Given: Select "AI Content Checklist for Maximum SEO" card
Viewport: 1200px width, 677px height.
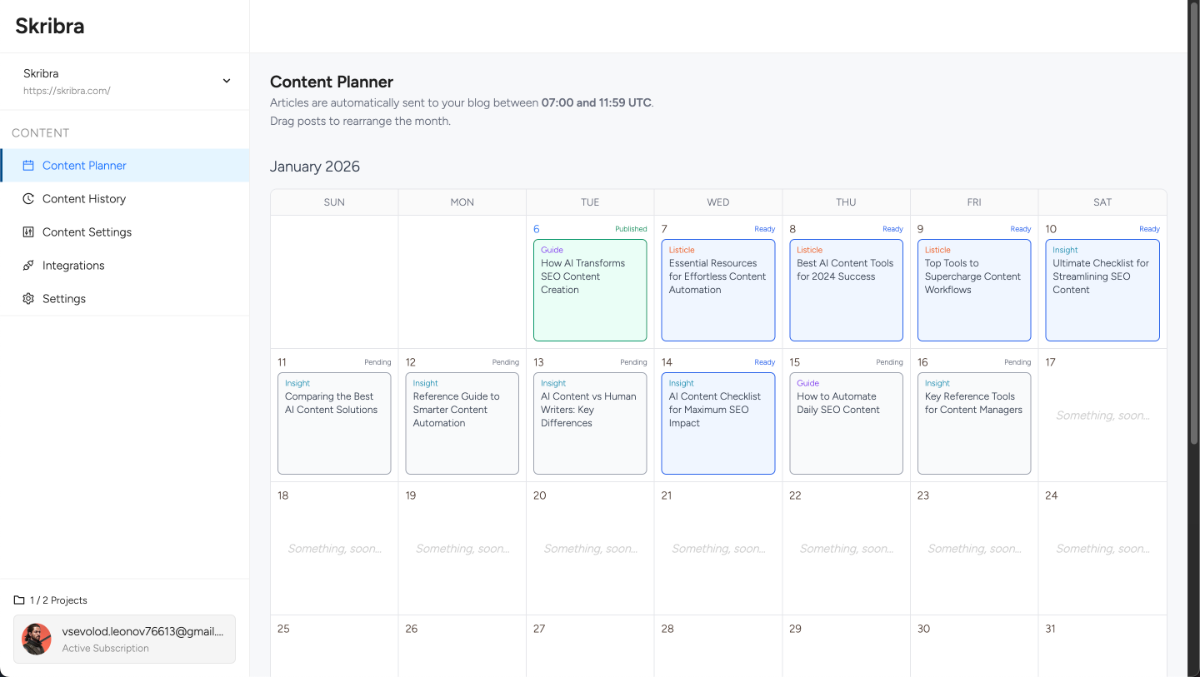Looking at the screenshot, I should point(718,423).
